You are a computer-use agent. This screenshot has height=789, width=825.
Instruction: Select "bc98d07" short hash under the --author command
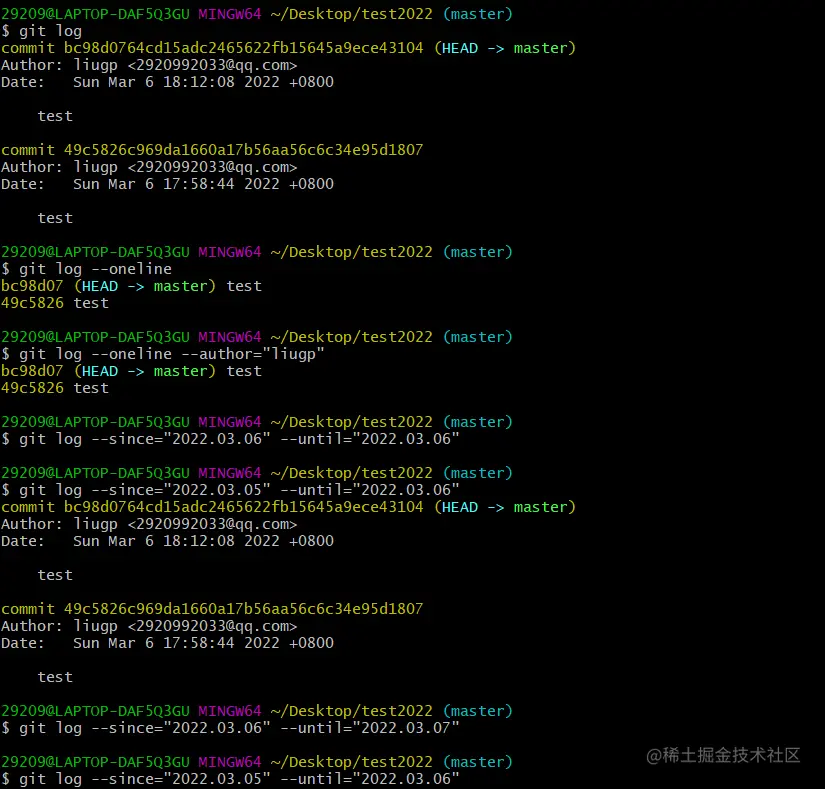point(32,371)
